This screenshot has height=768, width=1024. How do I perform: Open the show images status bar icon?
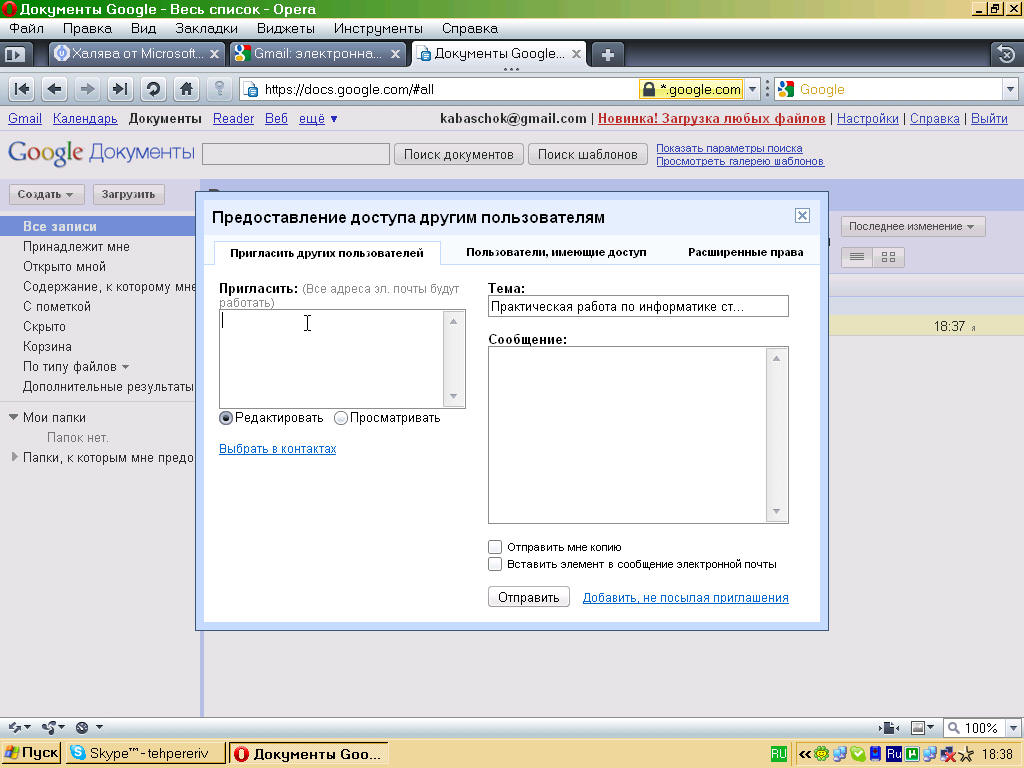[922, 728]
